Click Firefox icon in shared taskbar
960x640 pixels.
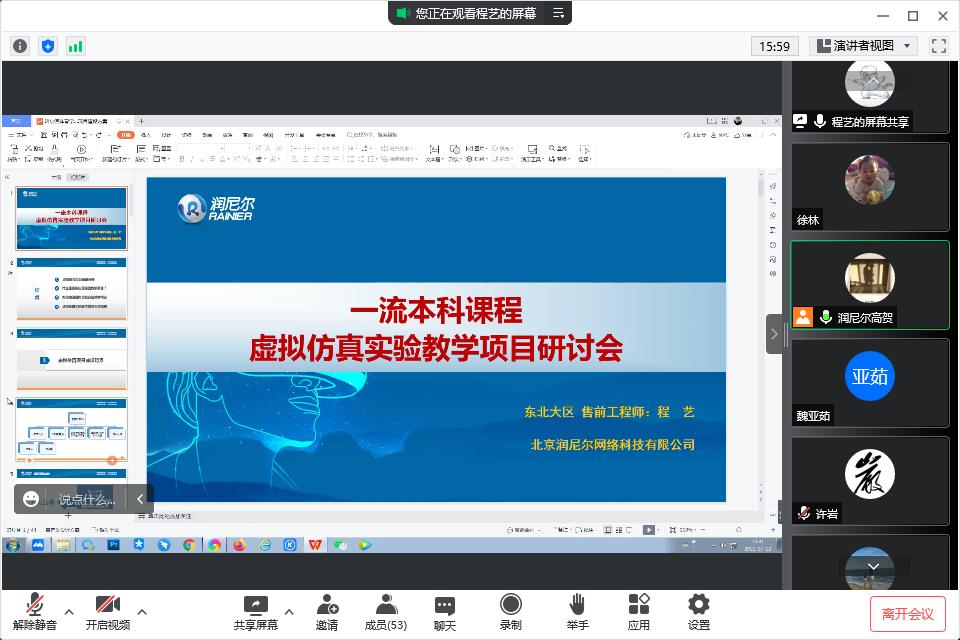239,545
